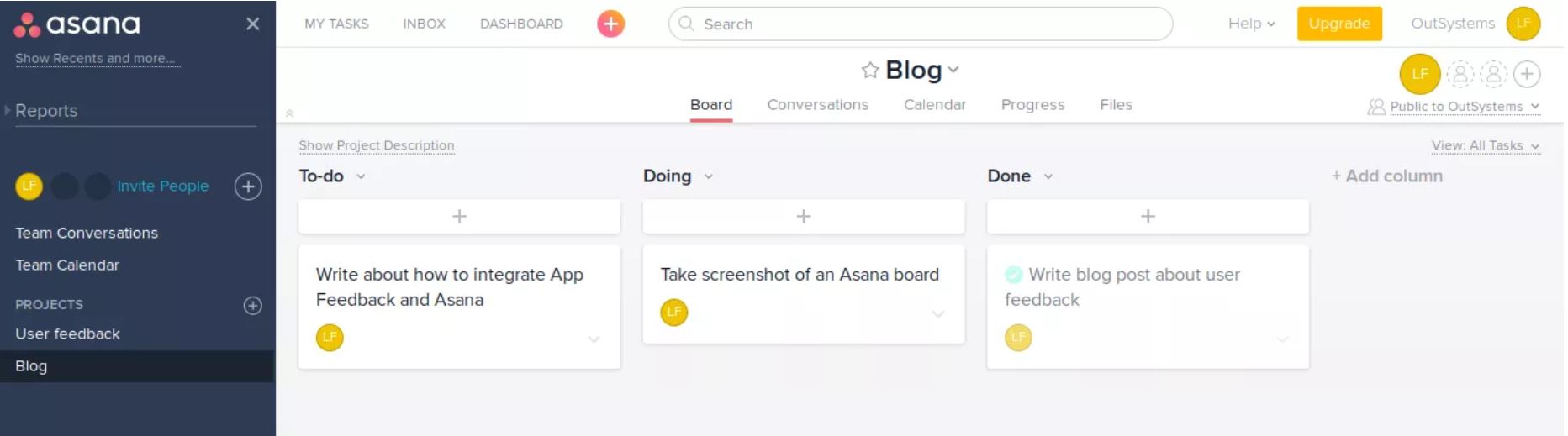Click the second empty member placeholder icon

pyautogui.click(x=1494, y=74)
